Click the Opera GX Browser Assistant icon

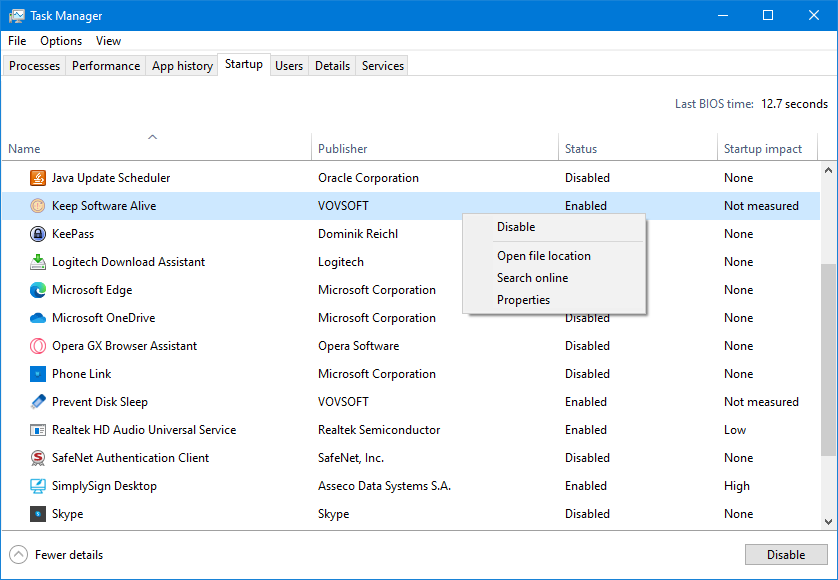point(37,346)
